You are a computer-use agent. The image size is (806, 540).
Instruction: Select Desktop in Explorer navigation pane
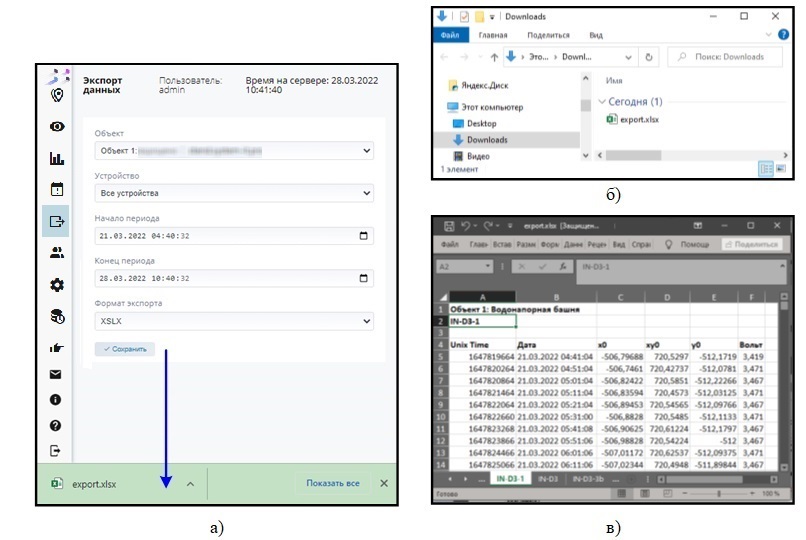point(481,123)
